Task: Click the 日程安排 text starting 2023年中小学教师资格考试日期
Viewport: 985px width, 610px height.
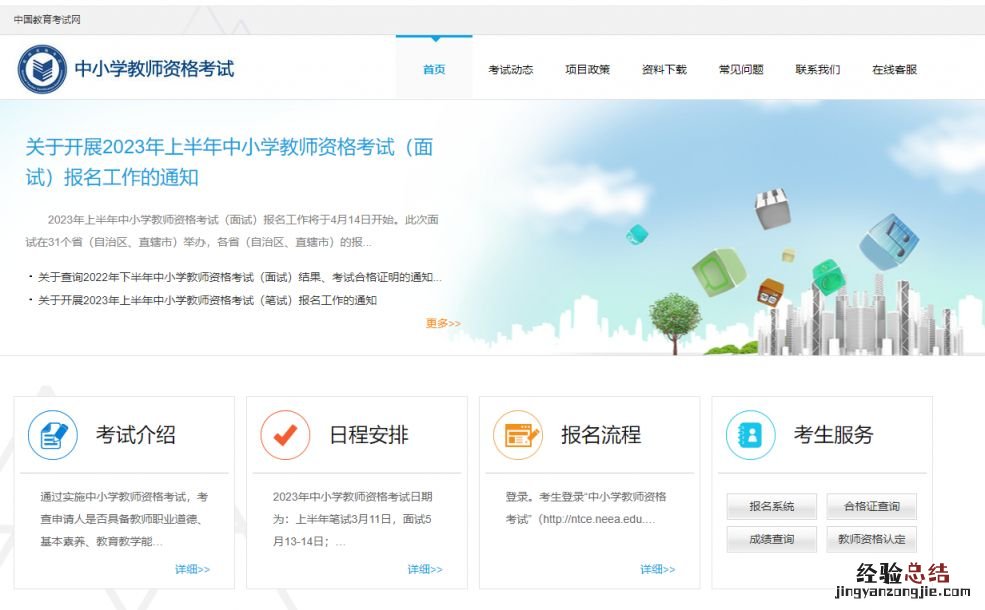Action: click(352, 519)
